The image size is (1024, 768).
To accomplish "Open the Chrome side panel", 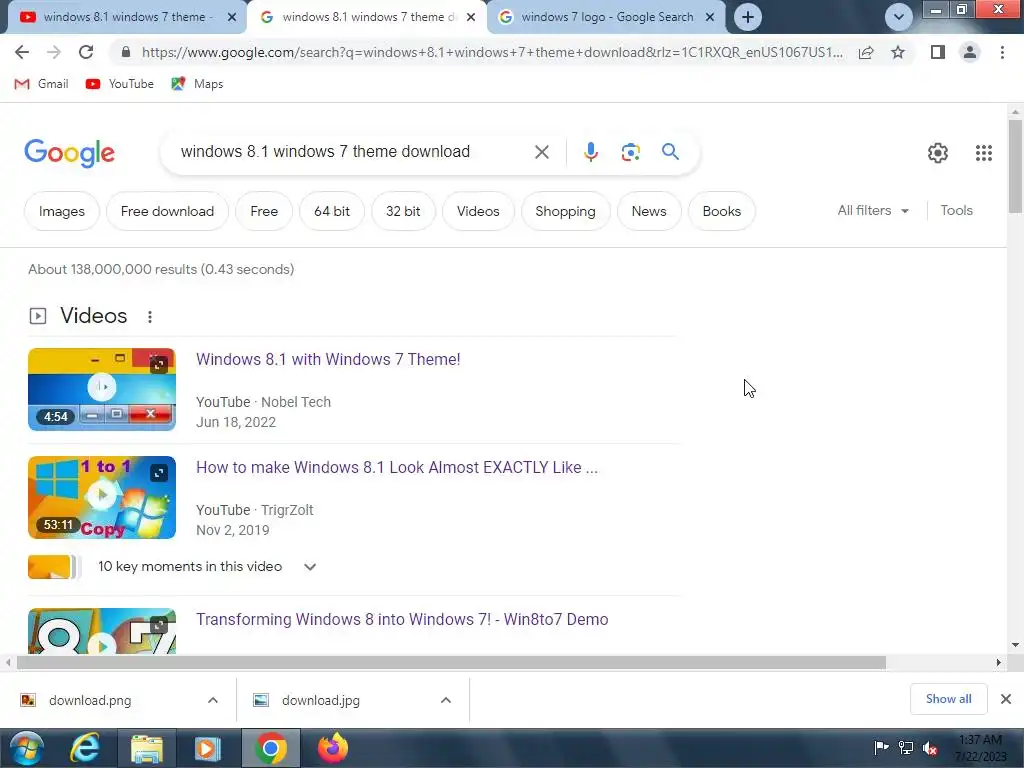I will click(938, 52).
